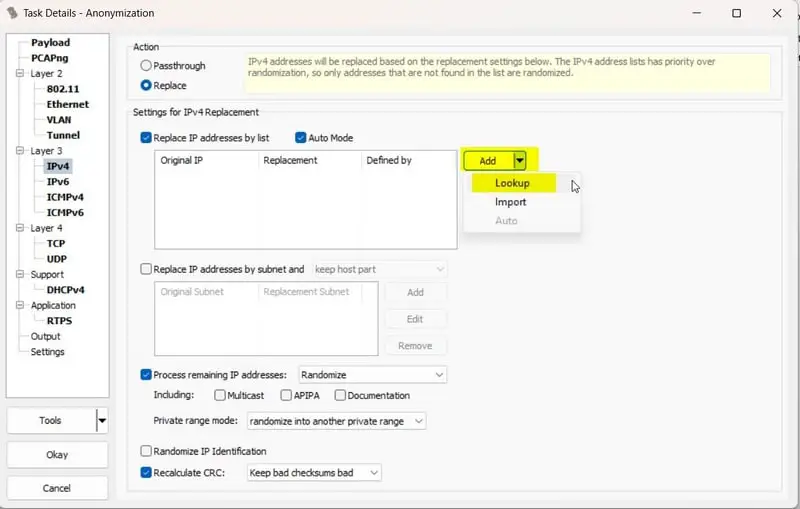Viewport: 800px width, 509px height.
Task: Toggle the Auto Mode checkbox
Action: coord(301,138)
